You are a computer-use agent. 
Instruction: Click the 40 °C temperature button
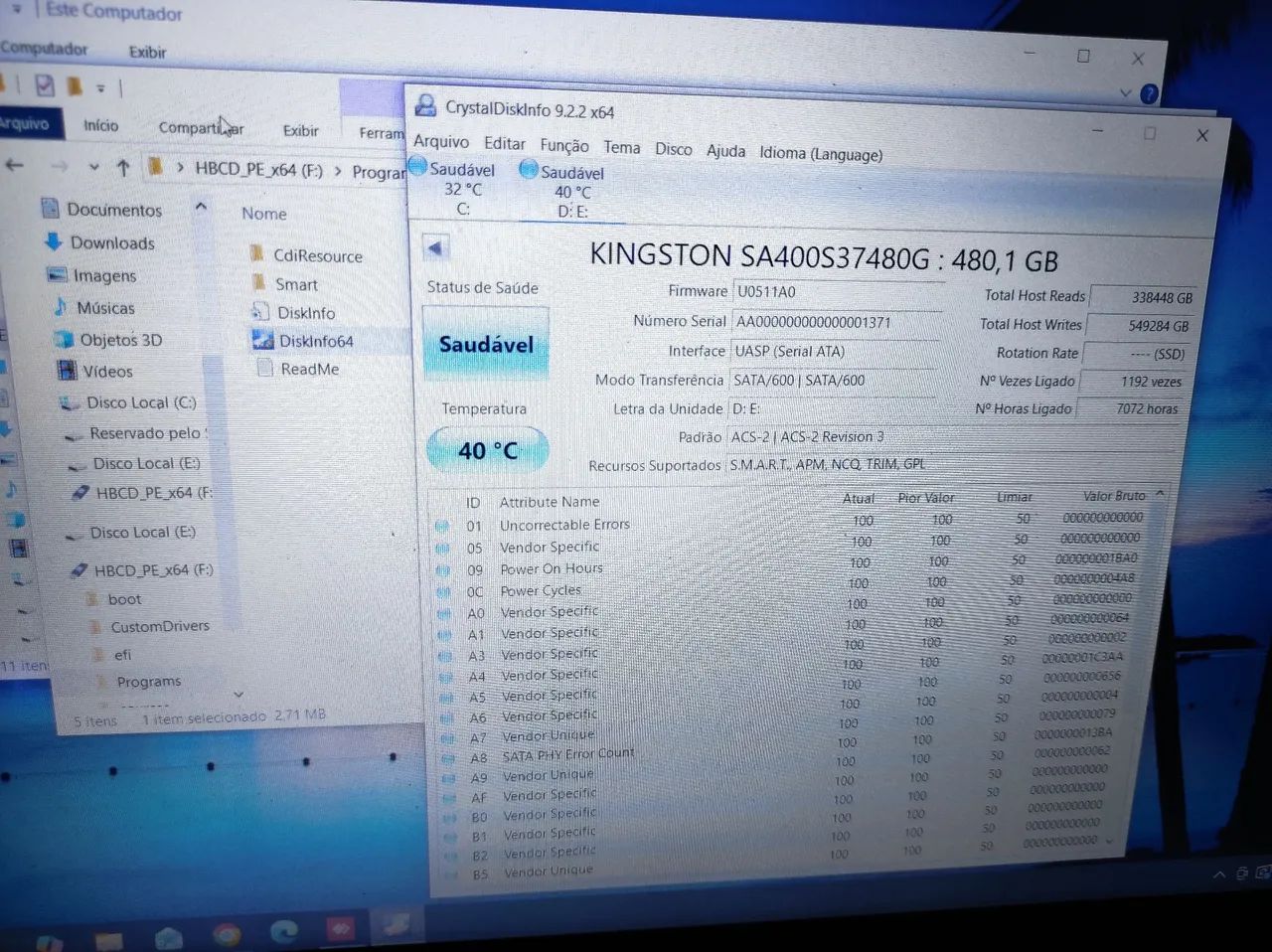coord(487,450)
